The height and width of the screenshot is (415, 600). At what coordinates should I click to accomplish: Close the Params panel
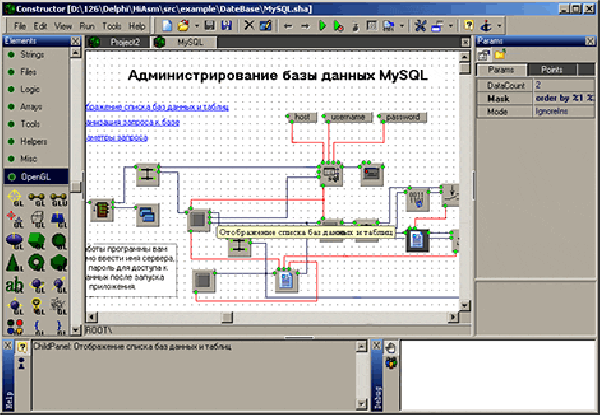pos(590,41)
